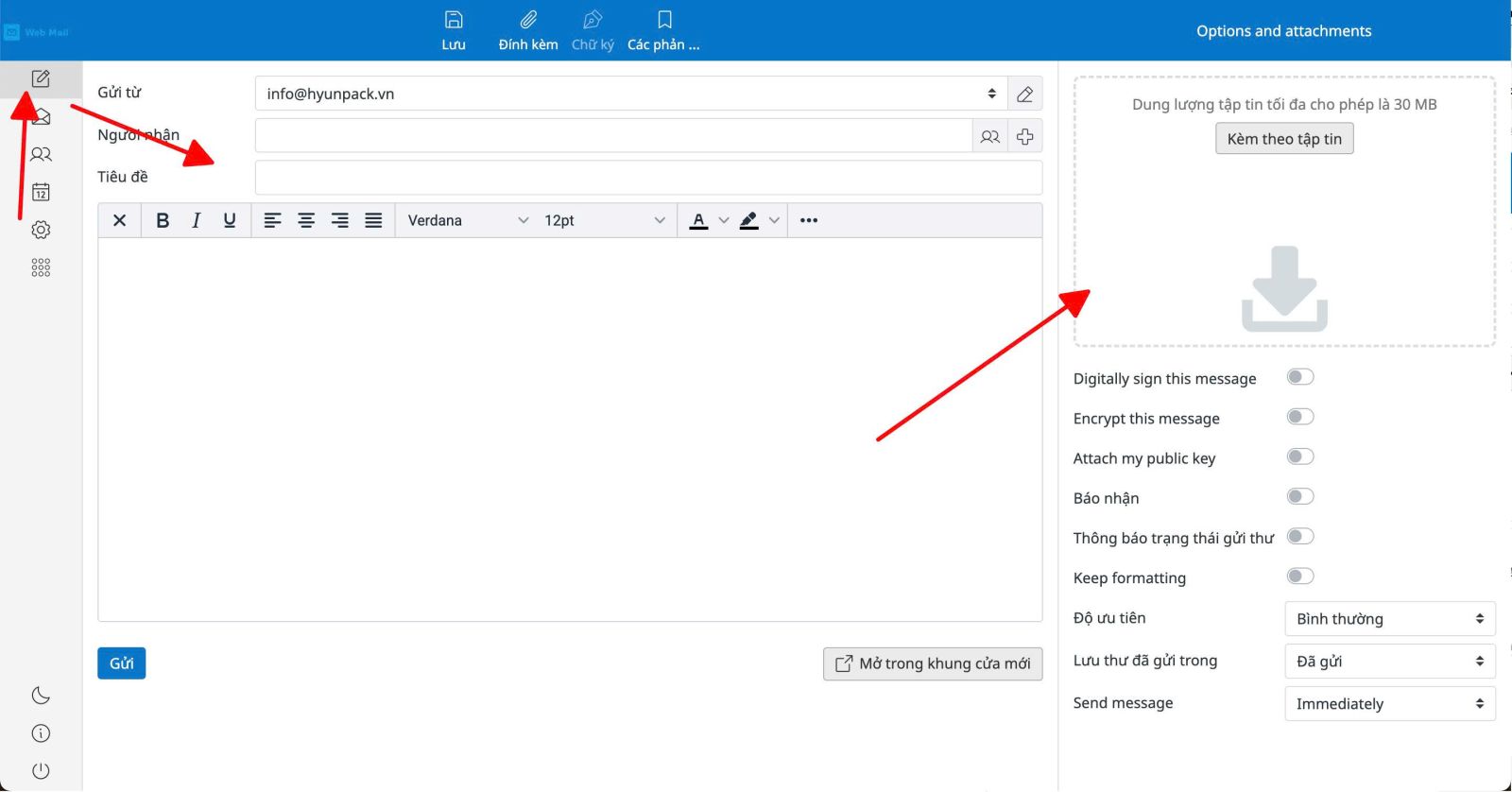Click Đính kèm attach toolbar button
Screen dimensions: 1512x792
[528, 30]
